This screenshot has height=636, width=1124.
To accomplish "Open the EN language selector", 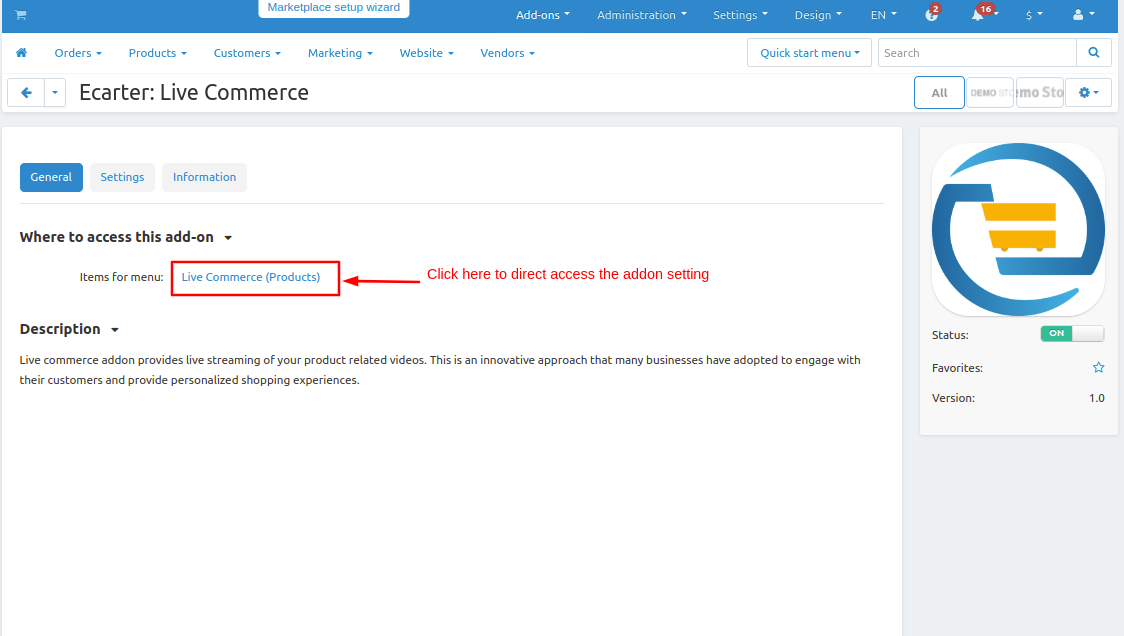I will coord(883,15).
